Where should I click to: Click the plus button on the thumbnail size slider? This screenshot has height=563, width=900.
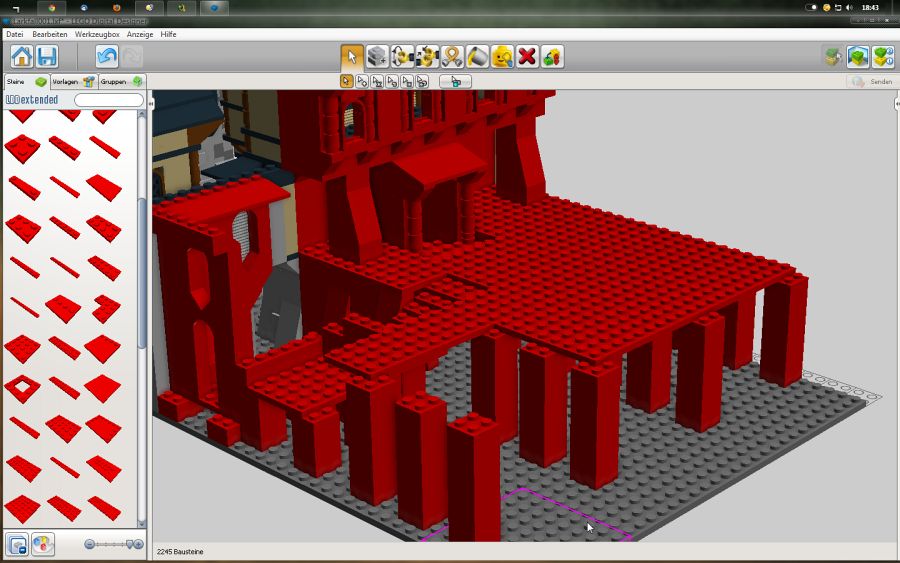click(x=138, y=544)
